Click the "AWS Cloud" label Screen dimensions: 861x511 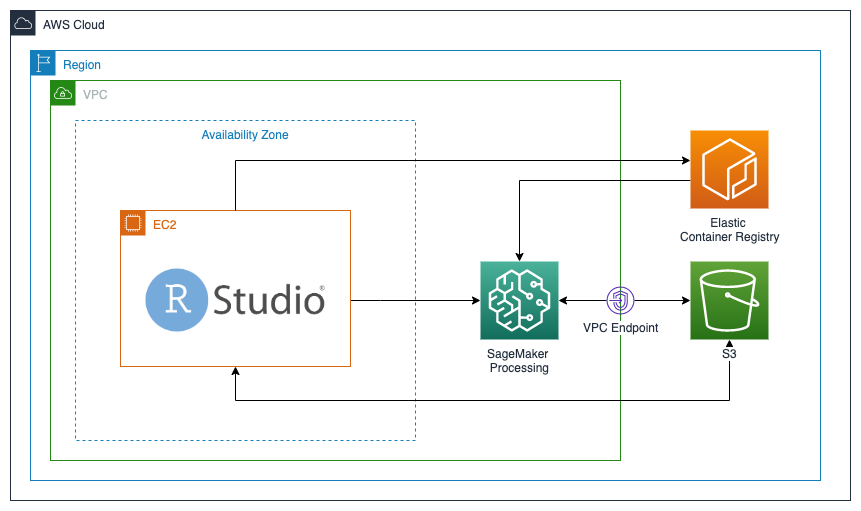(x=74, y=25)
